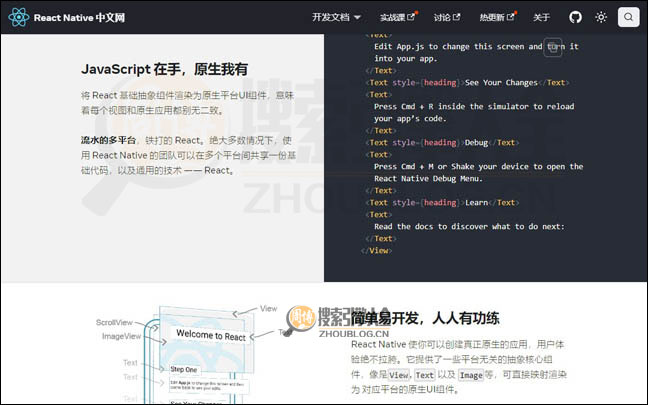Click the inline code label Image

pyautogui.click(x=471, y=375)
